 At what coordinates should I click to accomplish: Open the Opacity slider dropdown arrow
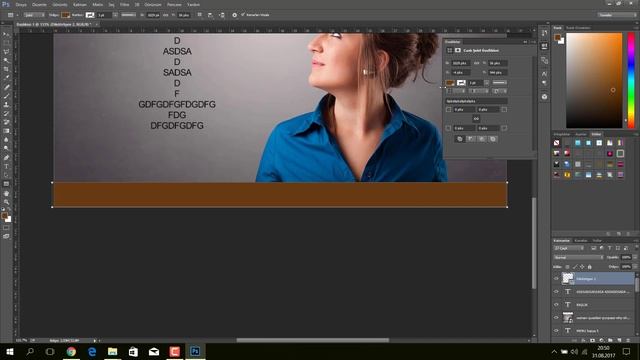635,257
